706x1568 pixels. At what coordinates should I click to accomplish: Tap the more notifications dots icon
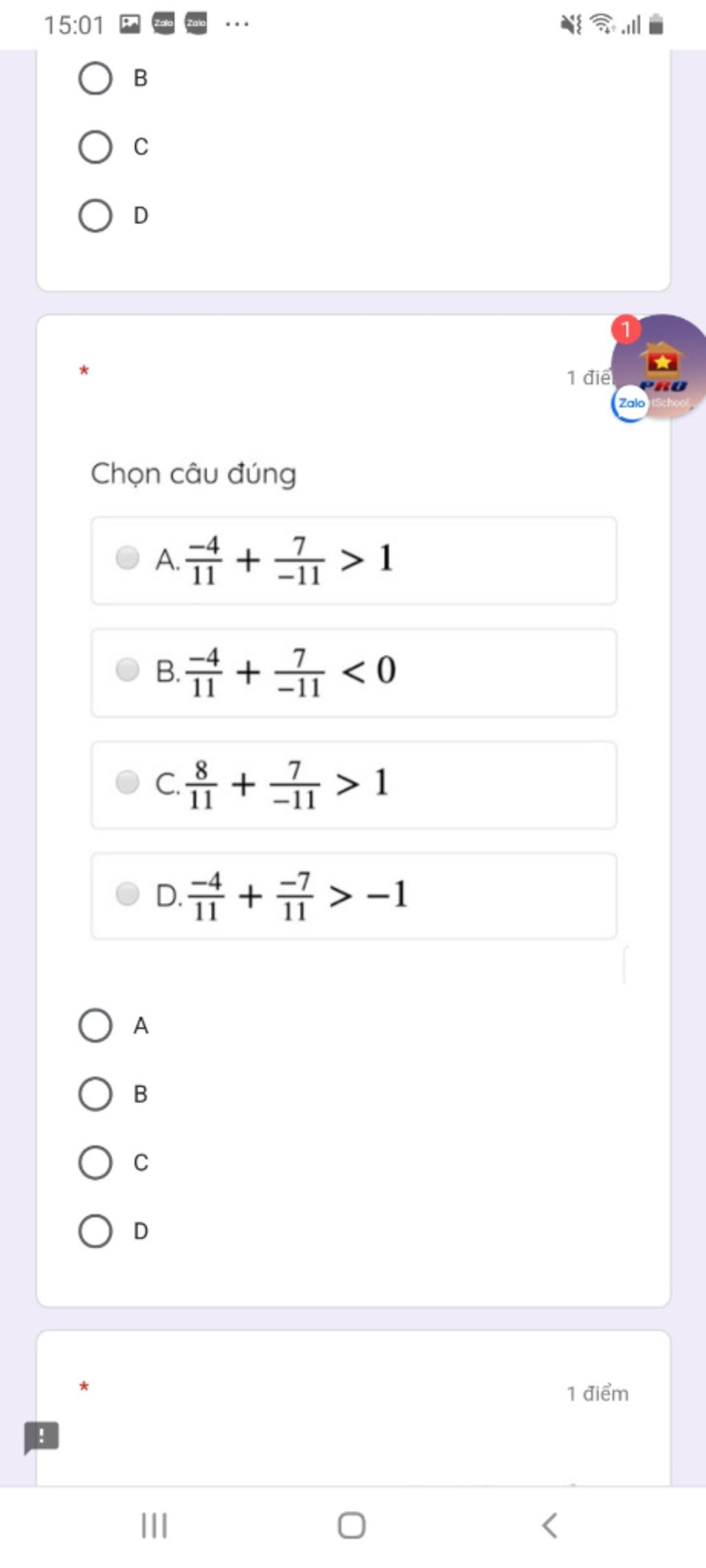pyautogui.click(x=237, y=24)
